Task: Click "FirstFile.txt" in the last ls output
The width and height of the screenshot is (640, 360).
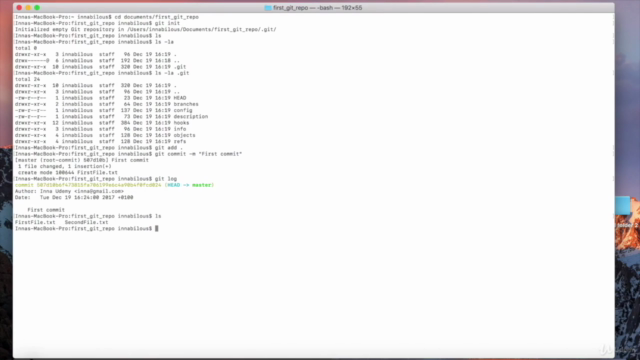Action: coord(35,222)
